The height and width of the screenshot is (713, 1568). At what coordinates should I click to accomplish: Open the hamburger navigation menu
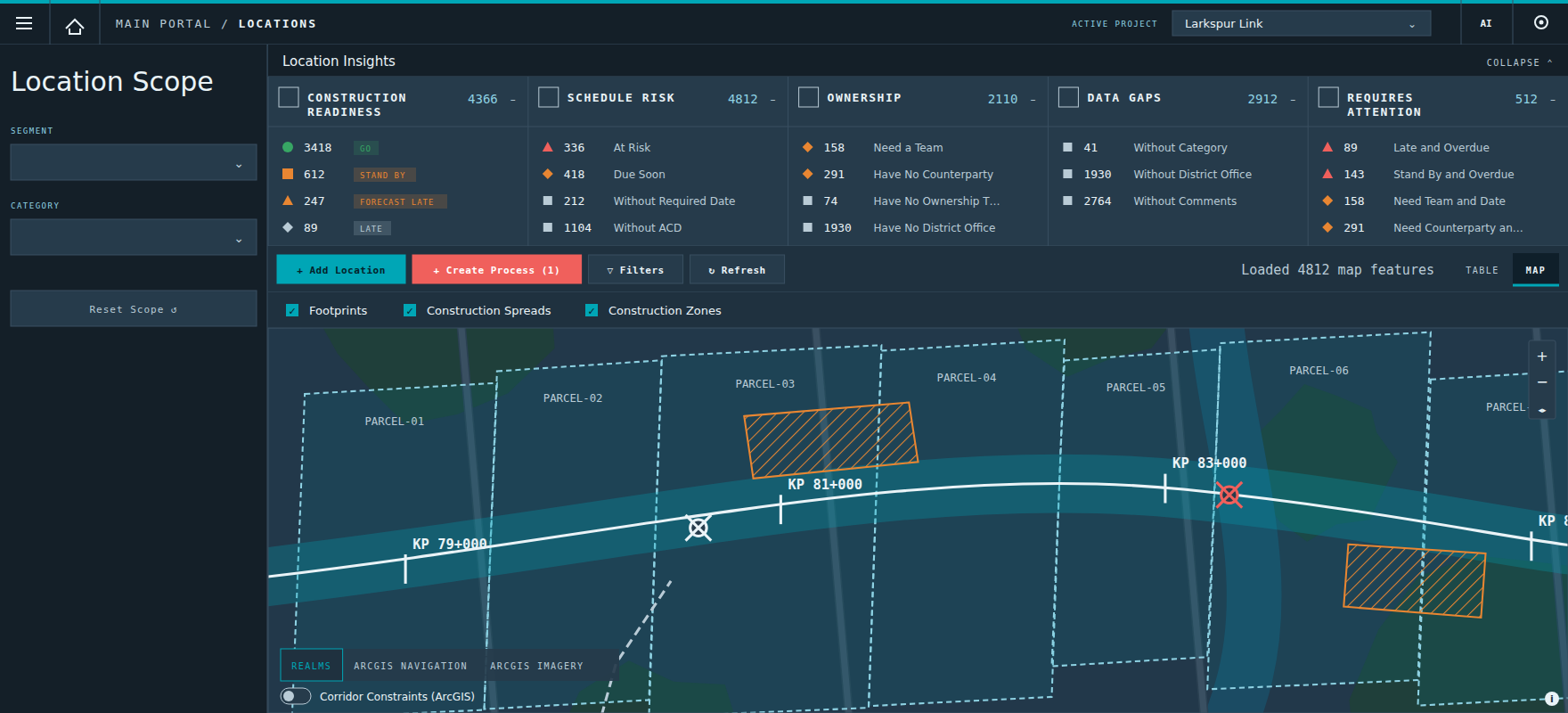(24, 24)
